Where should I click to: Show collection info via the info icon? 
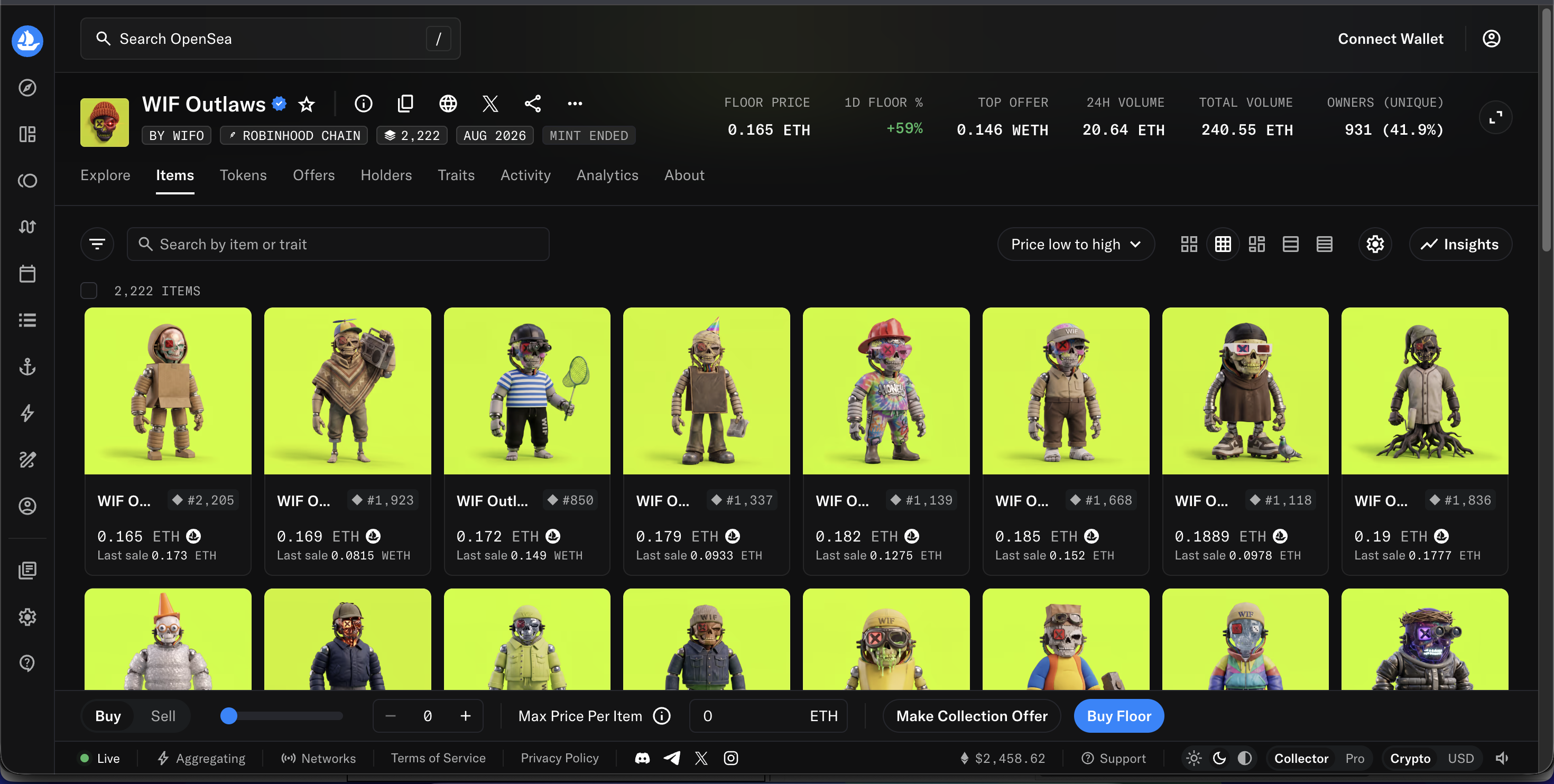click(363, 104)
